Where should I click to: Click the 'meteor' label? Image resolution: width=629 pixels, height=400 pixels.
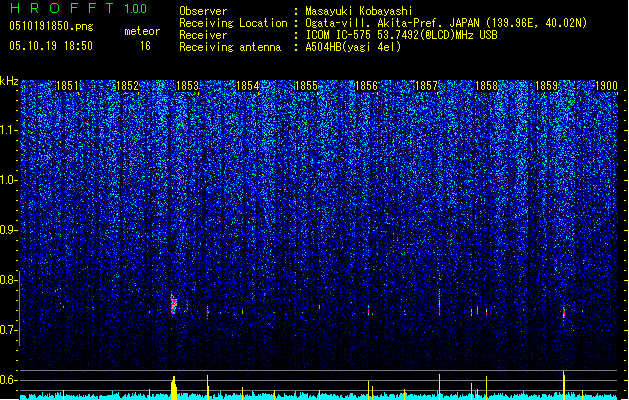point(142,31)
